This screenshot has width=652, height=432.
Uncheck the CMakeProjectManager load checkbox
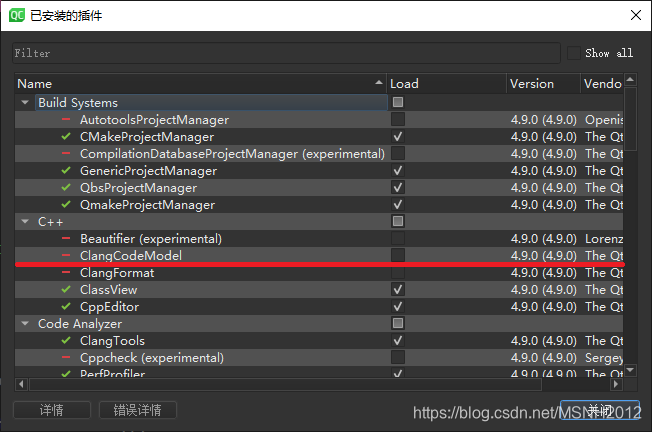point(398,136)
